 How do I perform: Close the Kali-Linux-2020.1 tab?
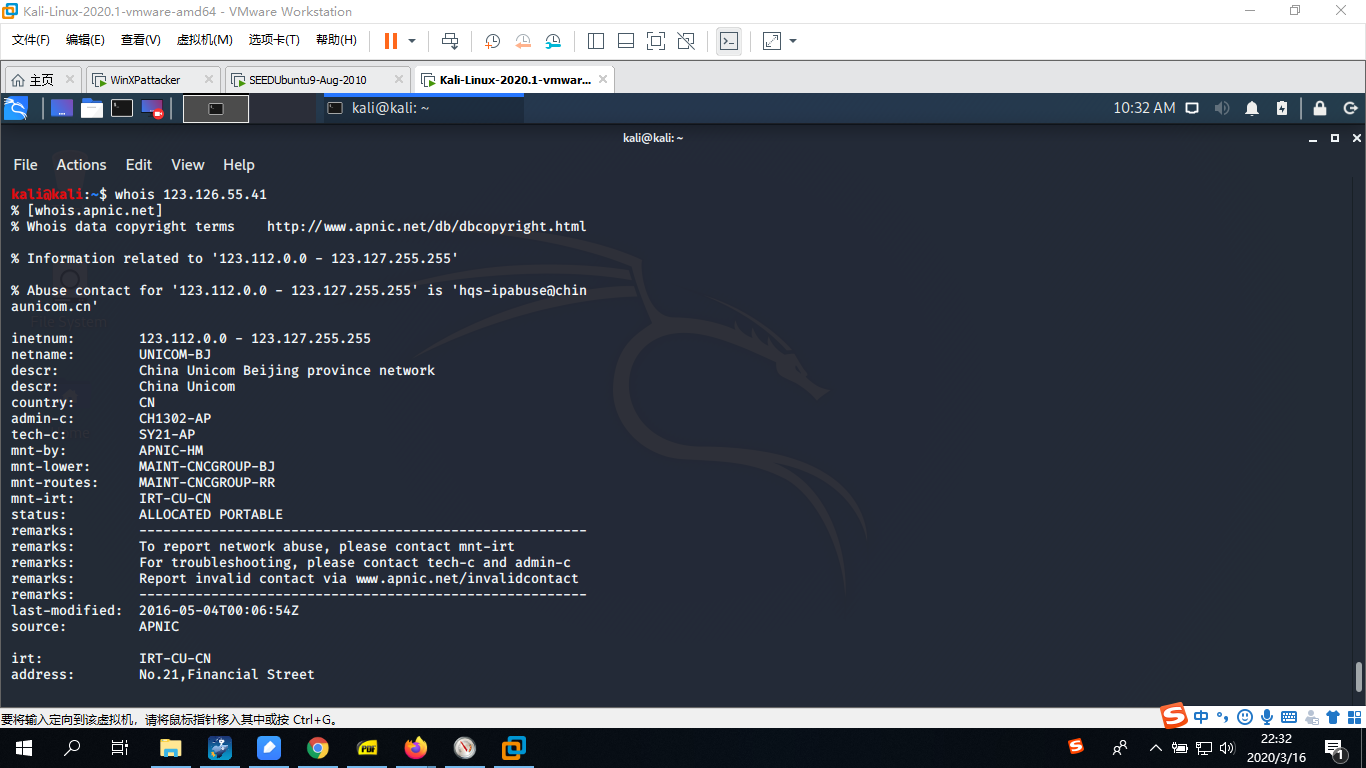(601, 79)
